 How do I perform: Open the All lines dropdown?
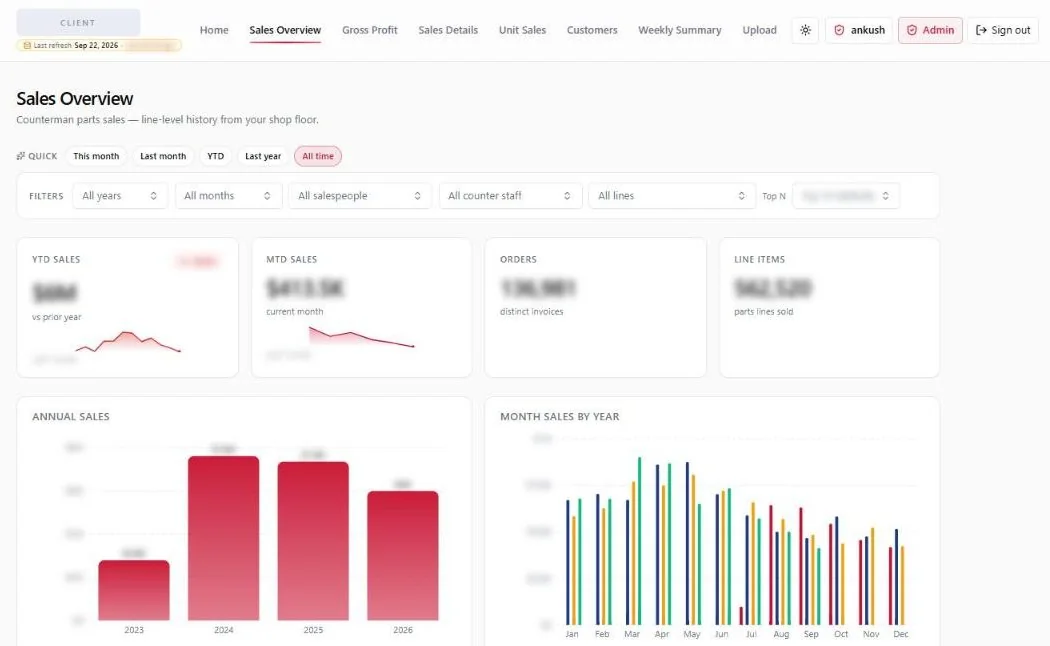coord(672,195)
